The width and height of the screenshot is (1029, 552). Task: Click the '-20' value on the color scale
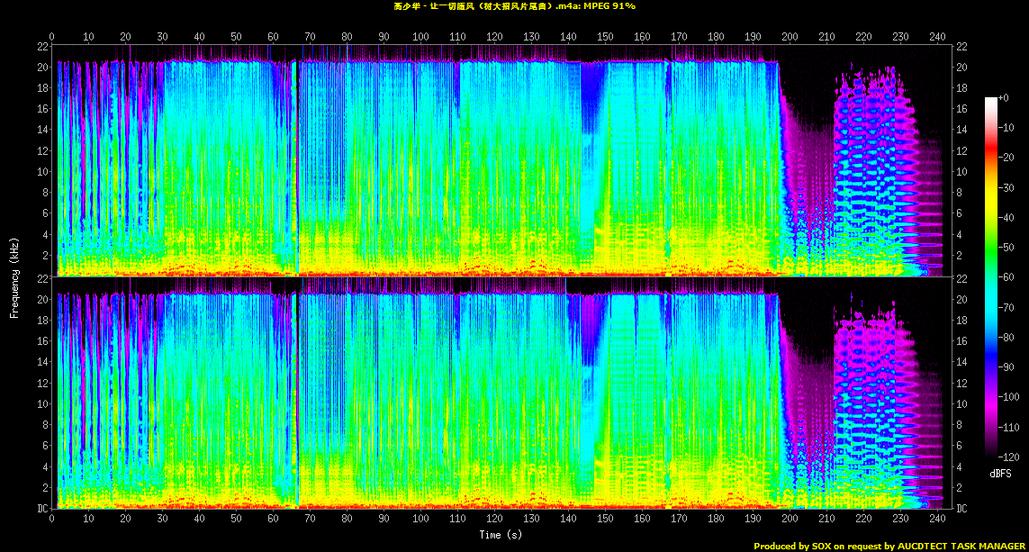1006,158
